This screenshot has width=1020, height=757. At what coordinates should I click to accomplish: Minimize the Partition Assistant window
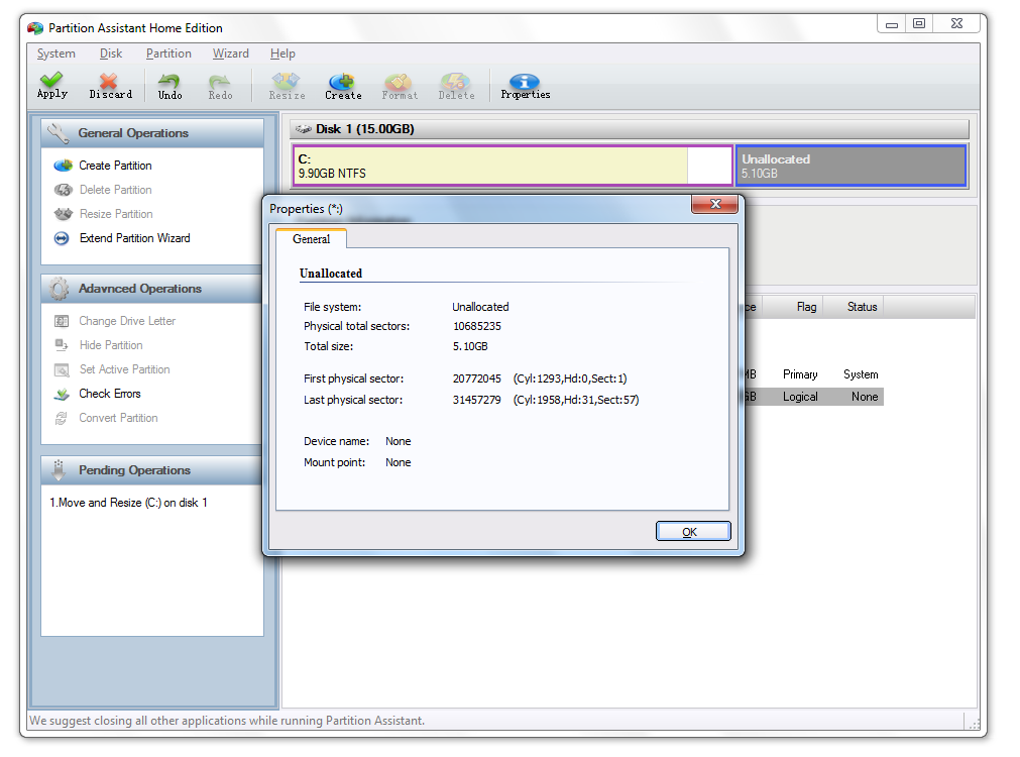coord(892,23)
